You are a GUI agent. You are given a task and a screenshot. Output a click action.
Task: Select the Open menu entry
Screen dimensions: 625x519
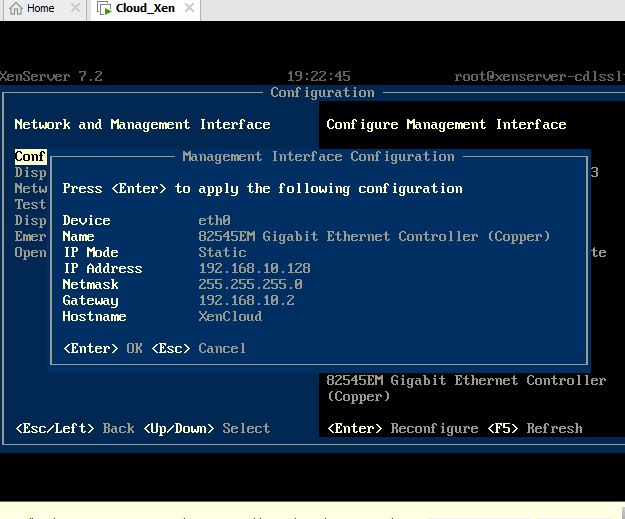point(30,253)
